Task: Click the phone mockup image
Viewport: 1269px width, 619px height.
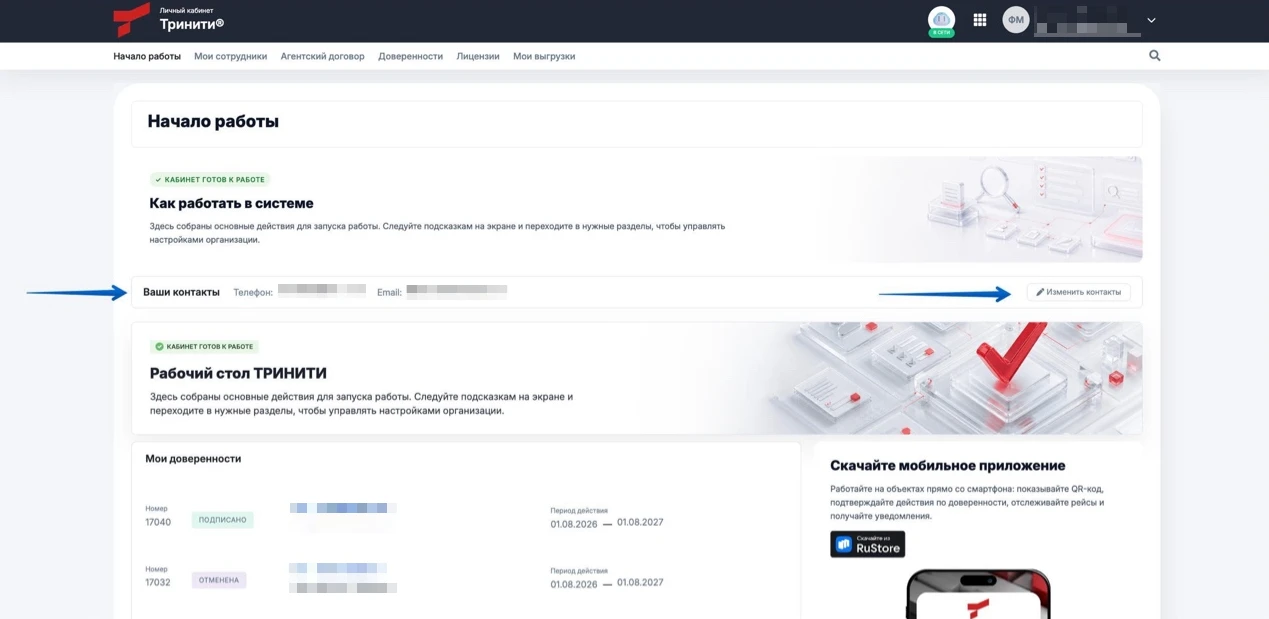Action: coord(978,594)
